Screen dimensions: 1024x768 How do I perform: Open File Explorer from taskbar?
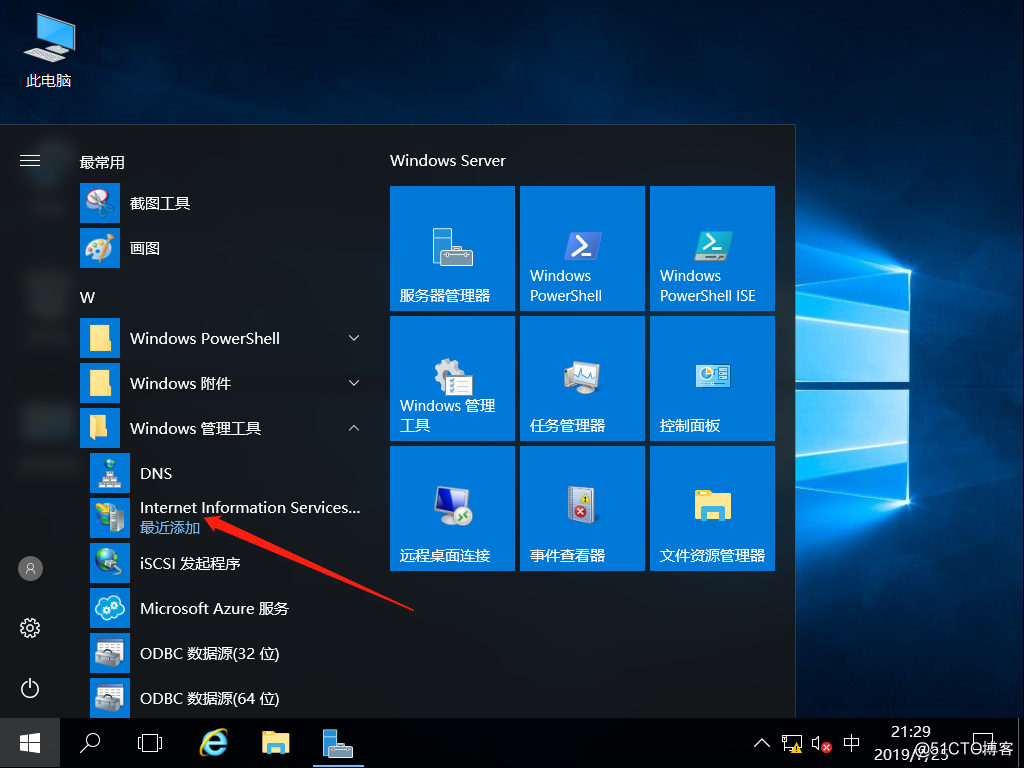(x=276, y=743)
